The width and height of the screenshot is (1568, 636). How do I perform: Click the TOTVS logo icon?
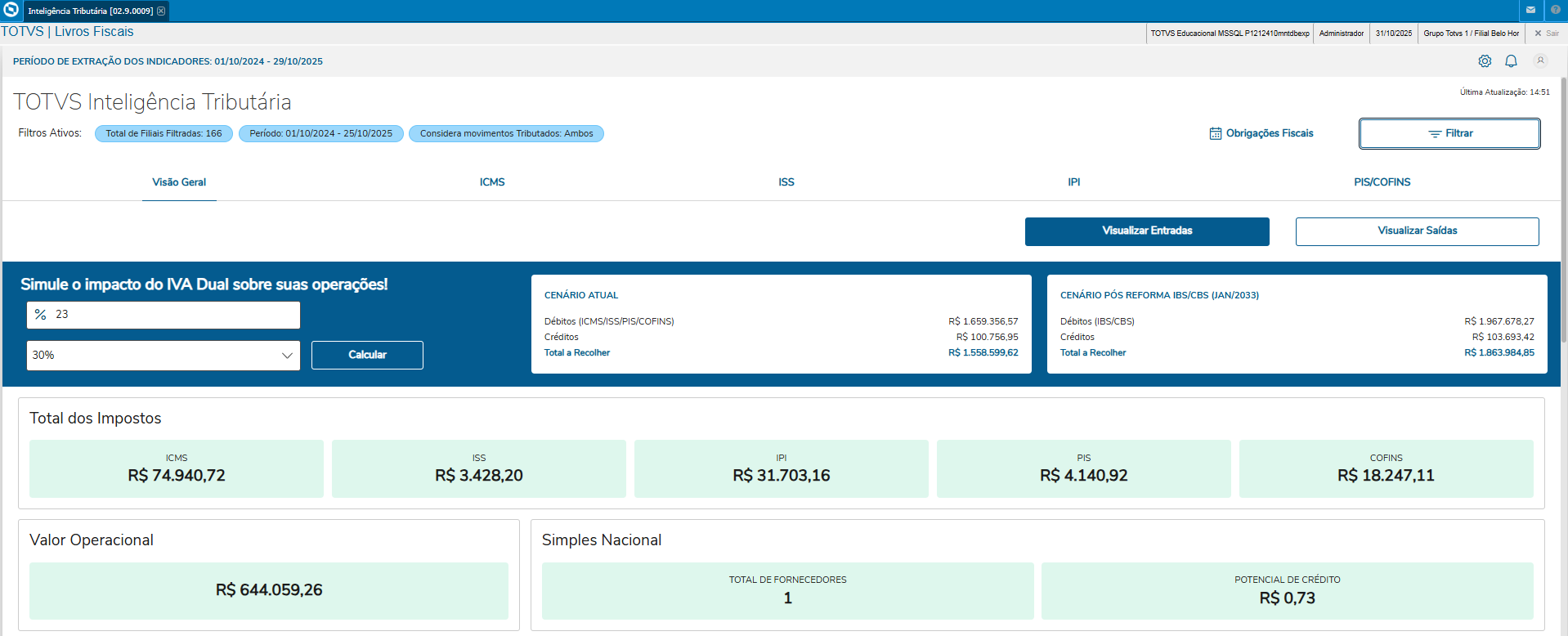point(11,10)
